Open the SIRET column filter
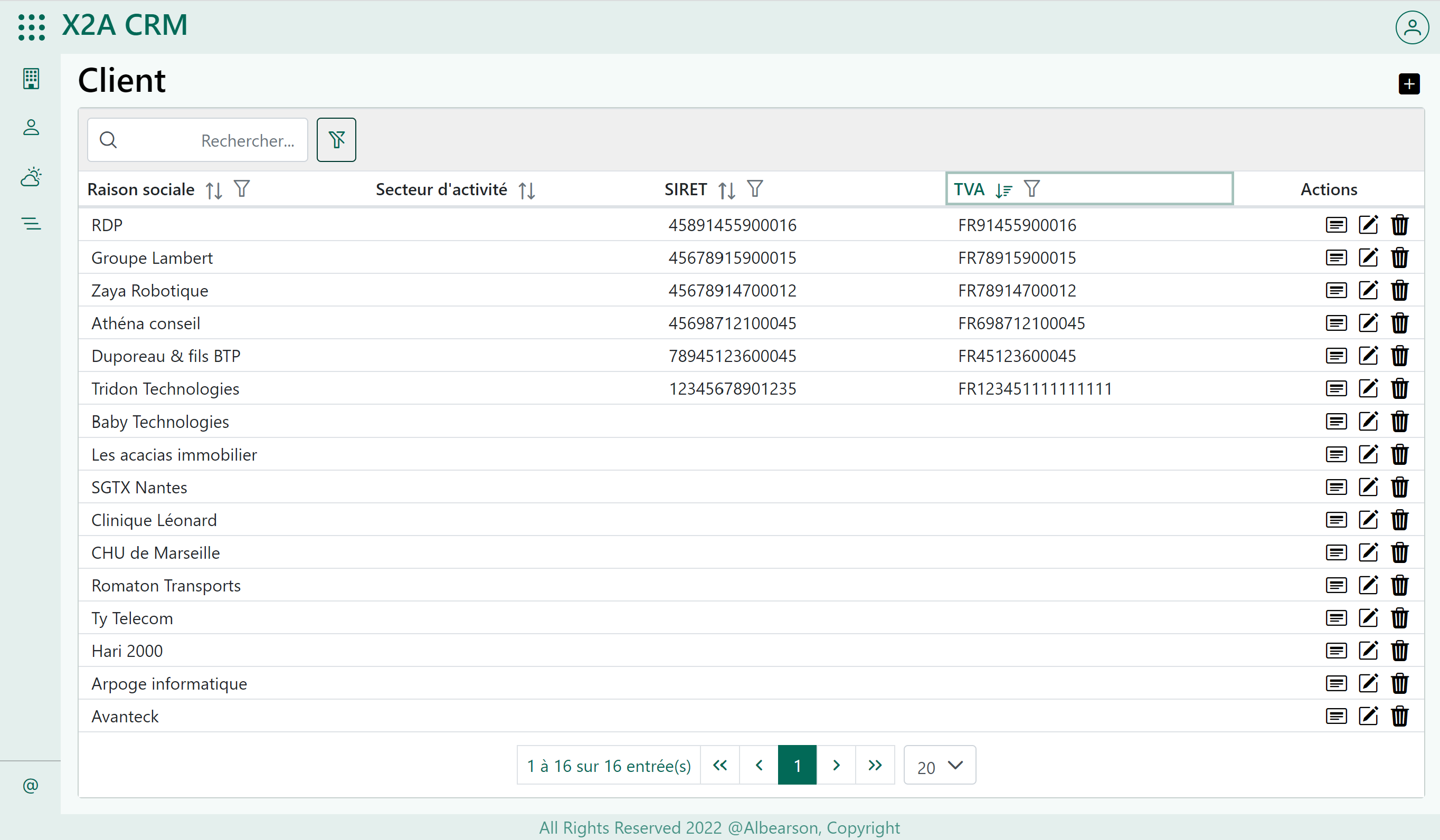Image resolution: width=1440 pixels, height=840 pixels. (755, 189)
